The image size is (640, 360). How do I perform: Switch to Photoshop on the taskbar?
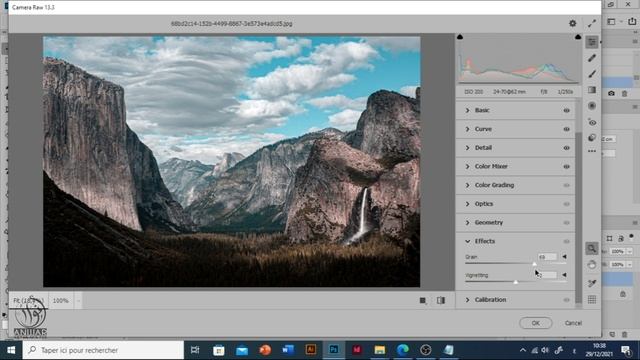tap(333, 350)
